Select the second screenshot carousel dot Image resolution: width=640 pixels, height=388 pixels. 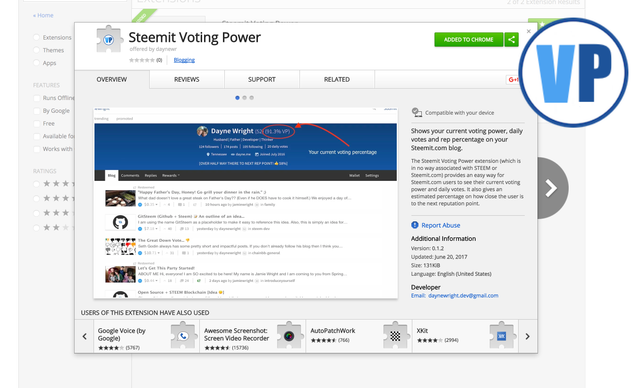pos(244,98)
